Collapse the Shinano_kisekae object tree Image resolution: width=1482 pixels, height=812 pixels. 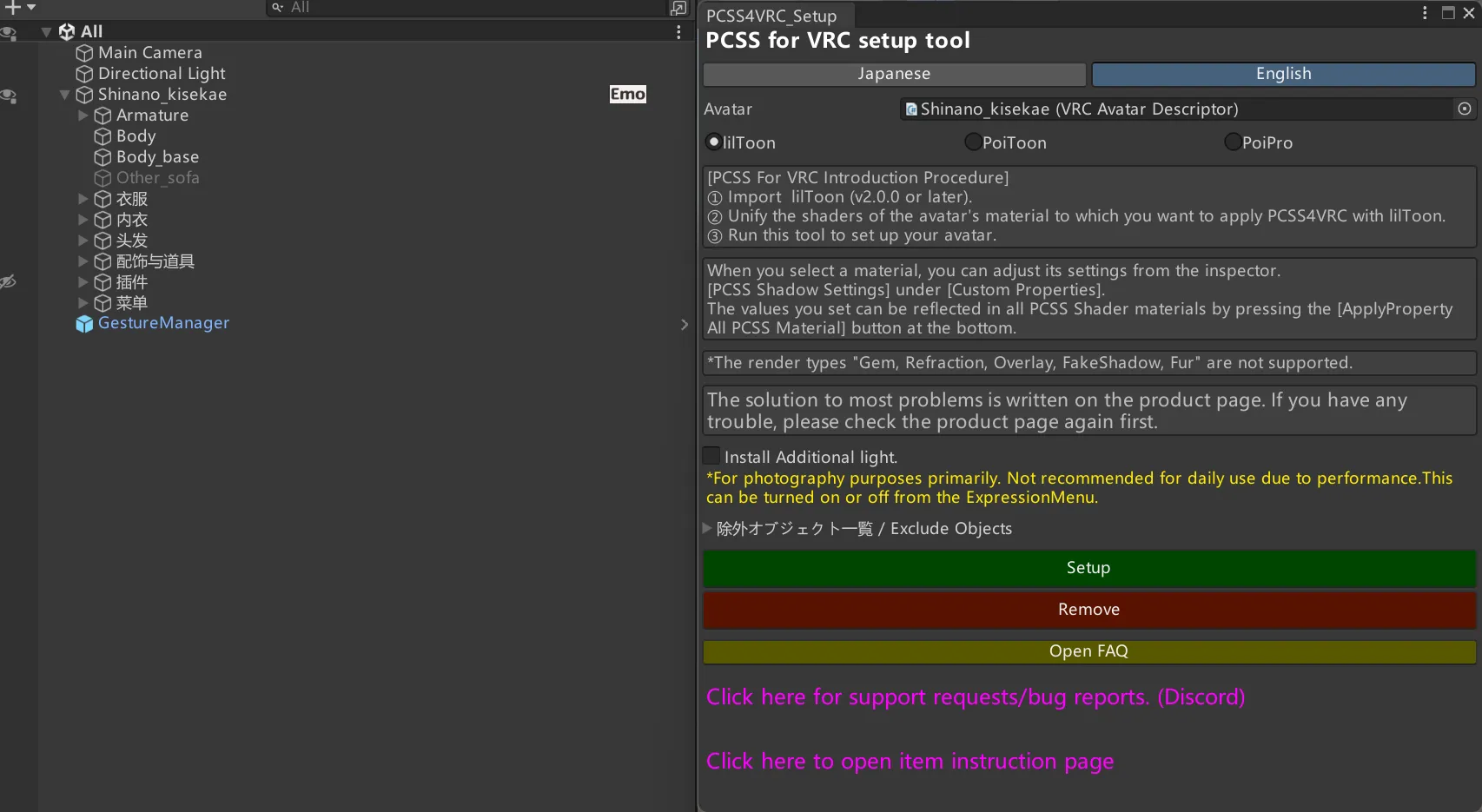64,95
